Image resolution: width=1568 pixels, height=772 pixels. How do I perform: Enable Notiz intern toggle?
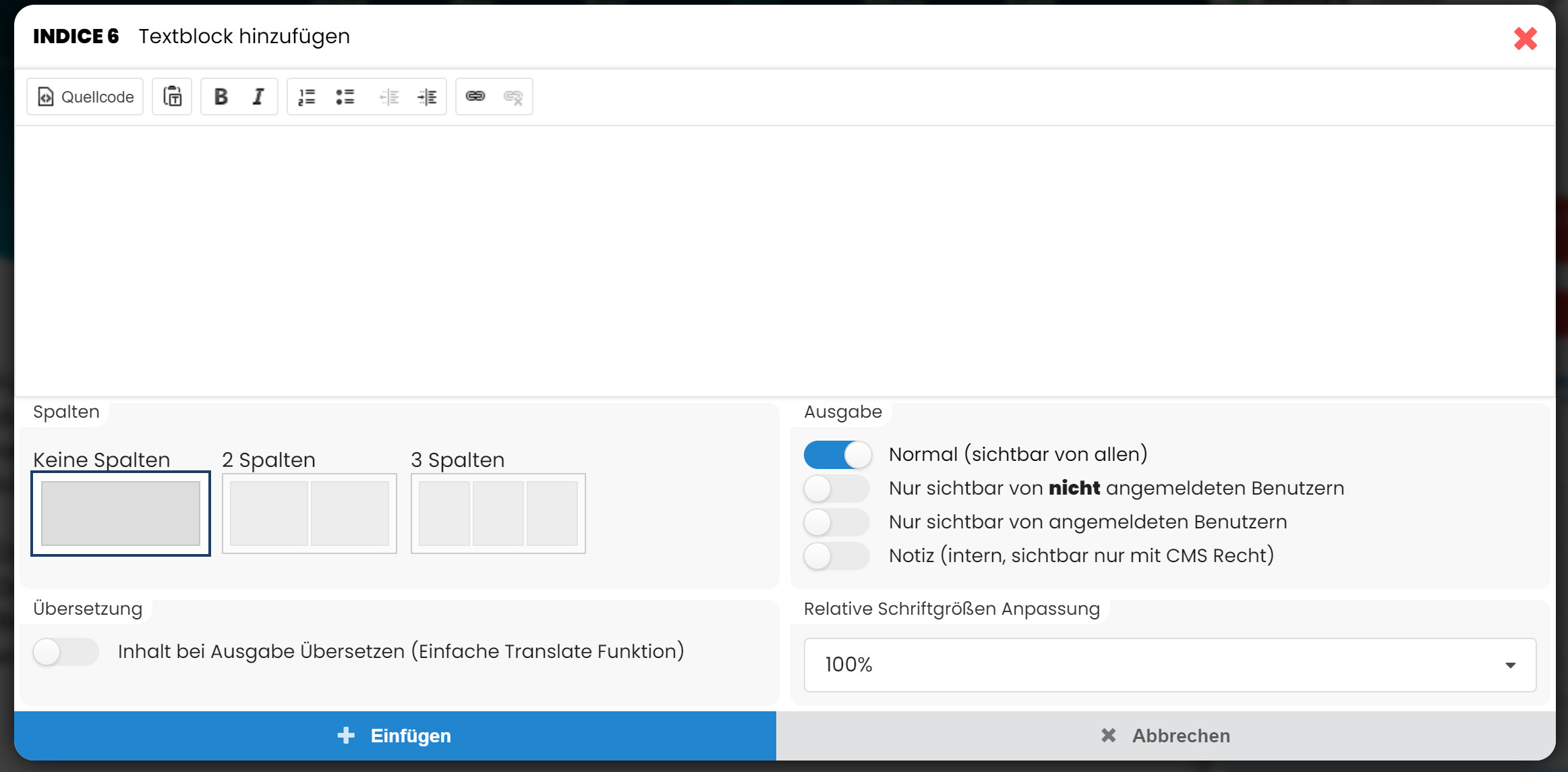click(x=837, y=556)
